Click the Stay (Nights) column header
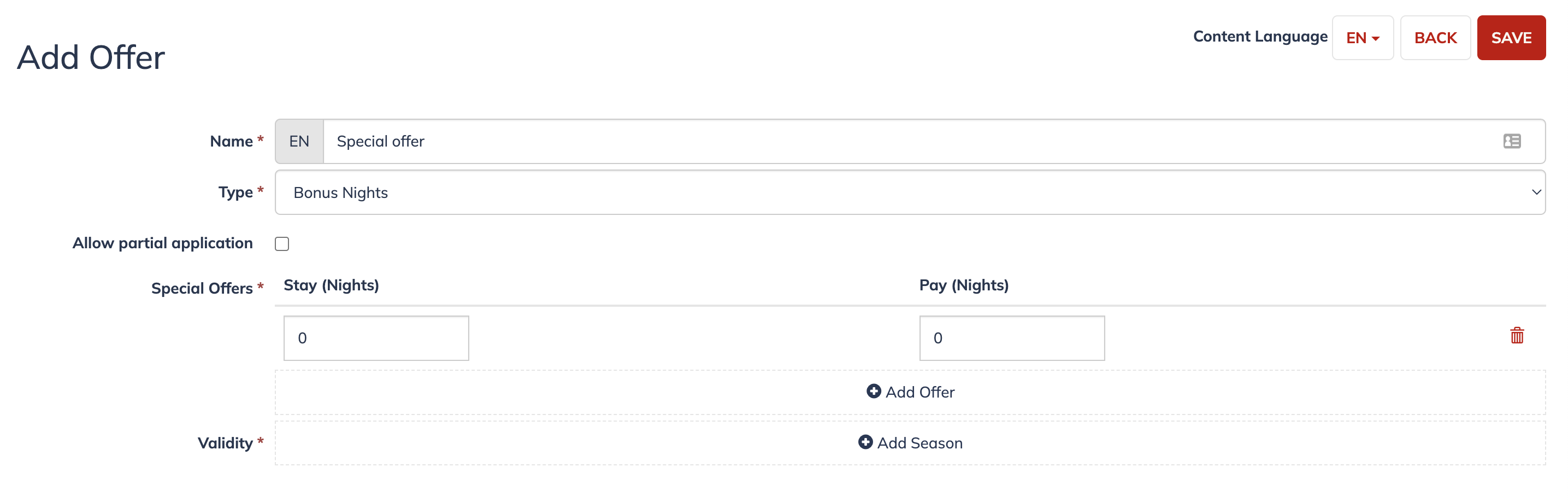1568x502 pixels. click(x=331, y=286)
